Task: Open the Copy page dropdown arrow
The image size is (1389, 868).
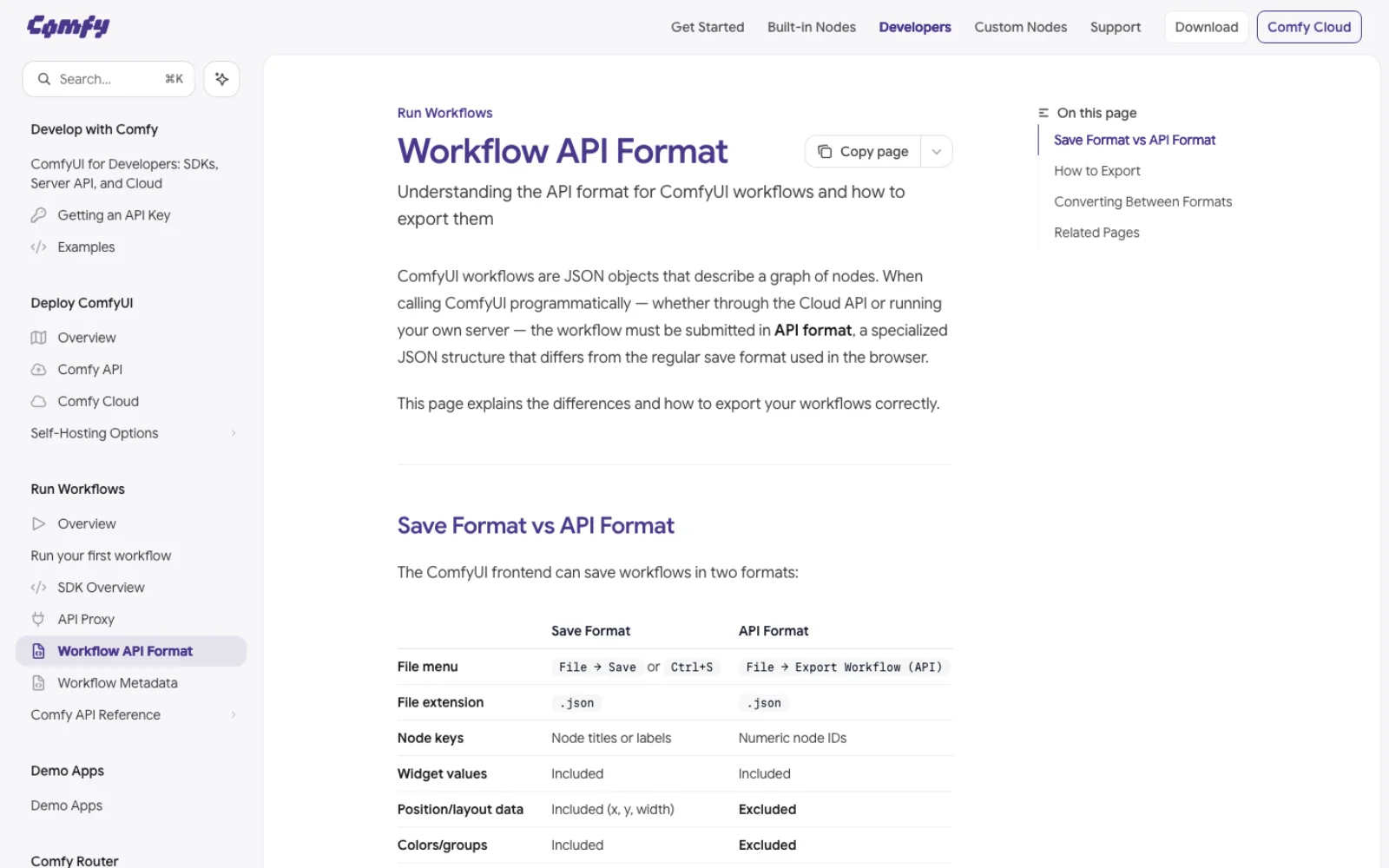Action: pos(937,152)
